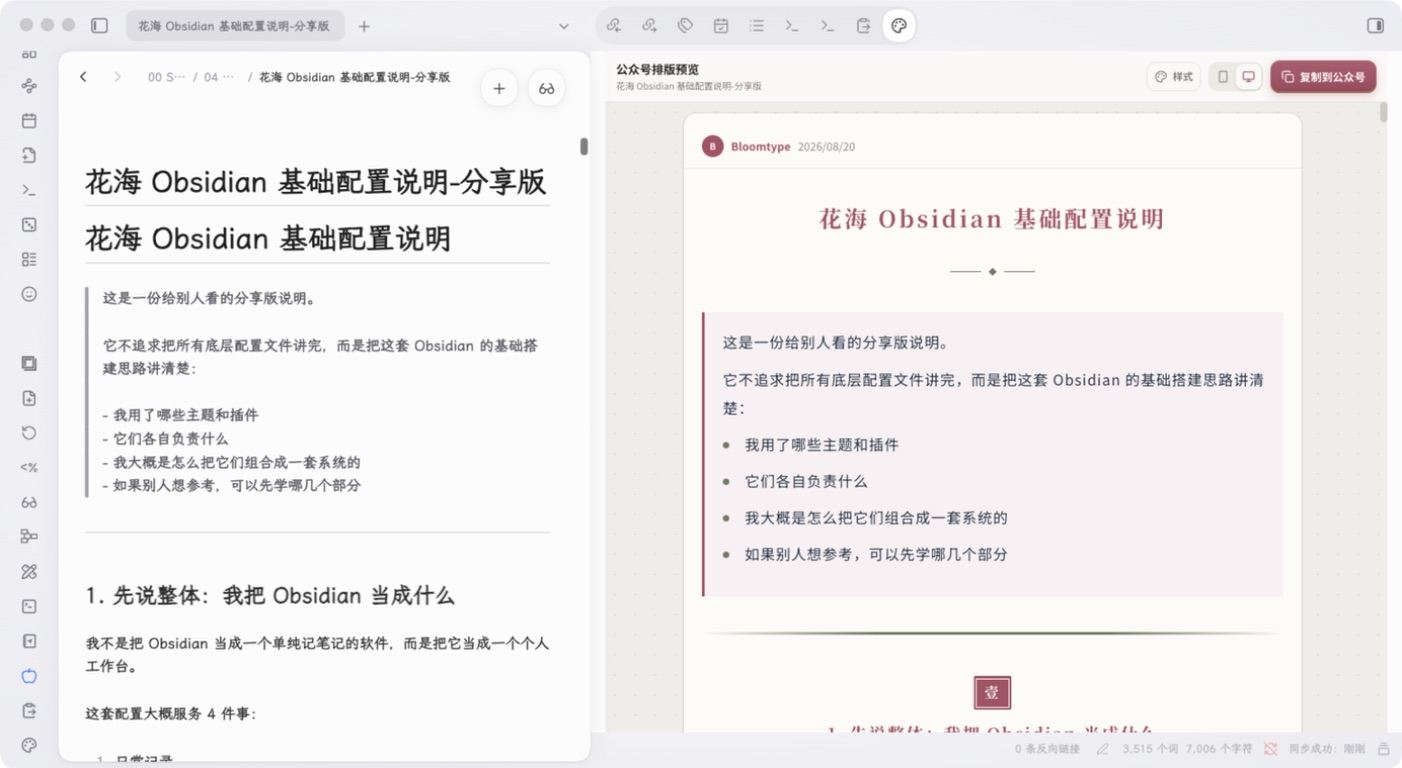The width and height of the screenshot is (1402, 768).
Task: Toggle the right sidebar panel icon
Action: (x=1375, y=26)
